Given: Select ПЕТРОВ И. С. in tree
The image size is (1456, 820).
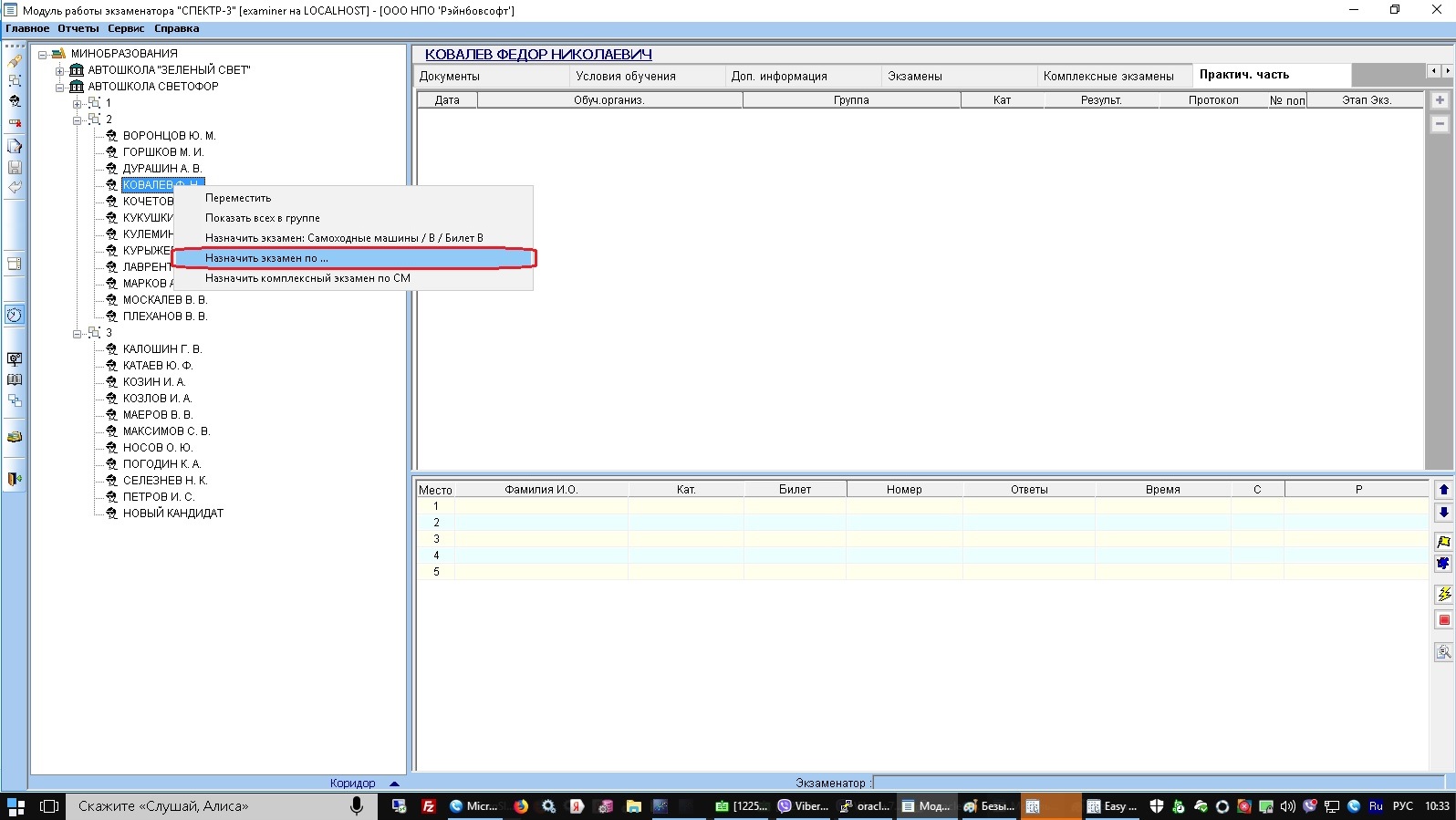Looking at the screenshot, I should 159,497.
